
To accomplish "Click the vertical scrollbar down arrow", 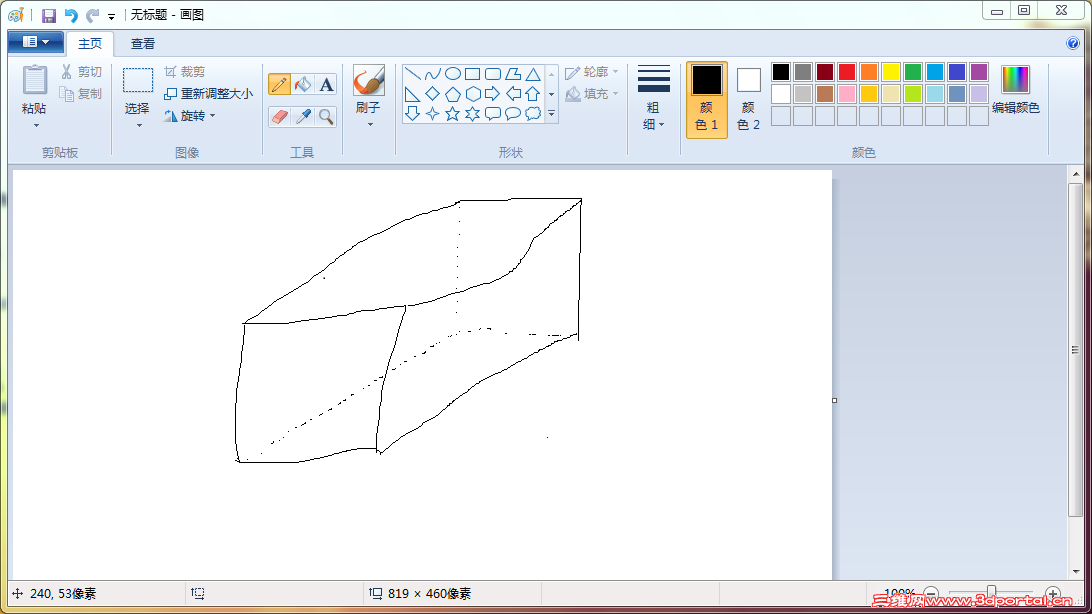I will point(1076,572).
